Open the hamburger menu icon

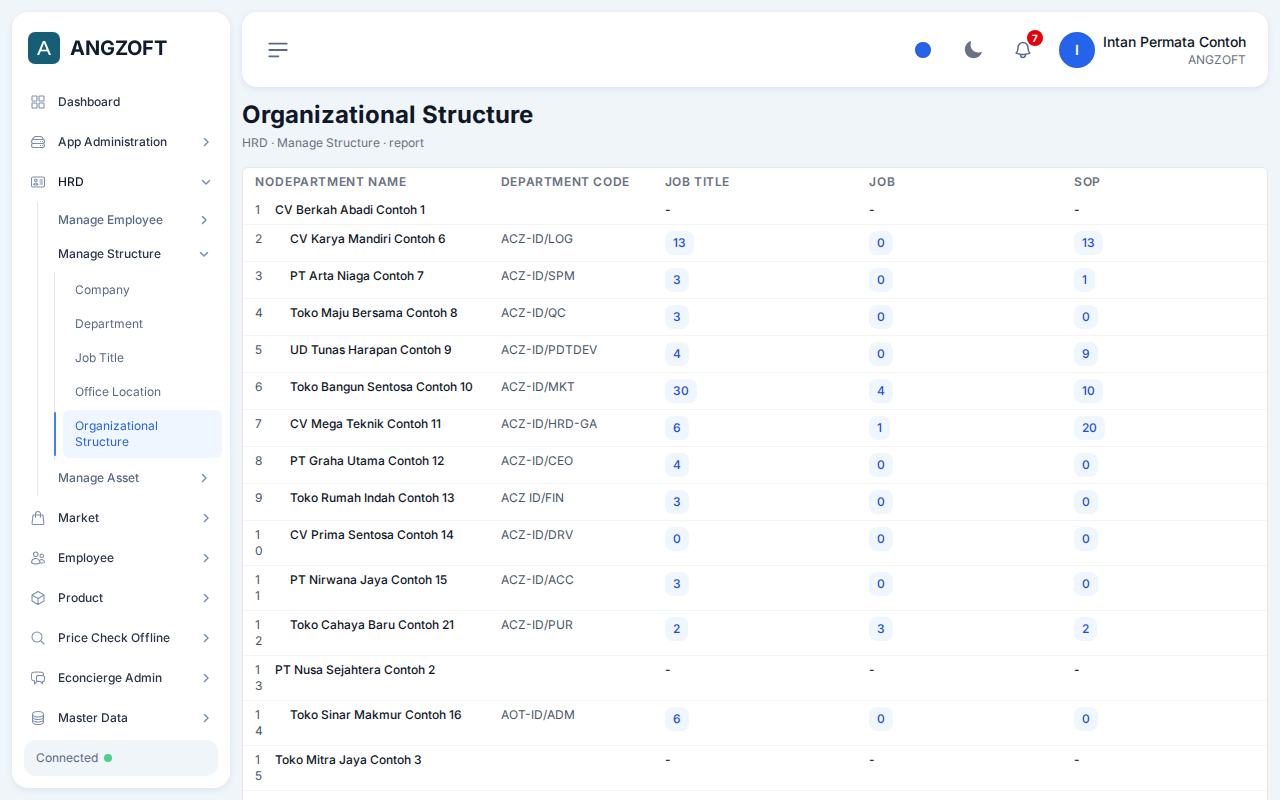tap(278, 50)
